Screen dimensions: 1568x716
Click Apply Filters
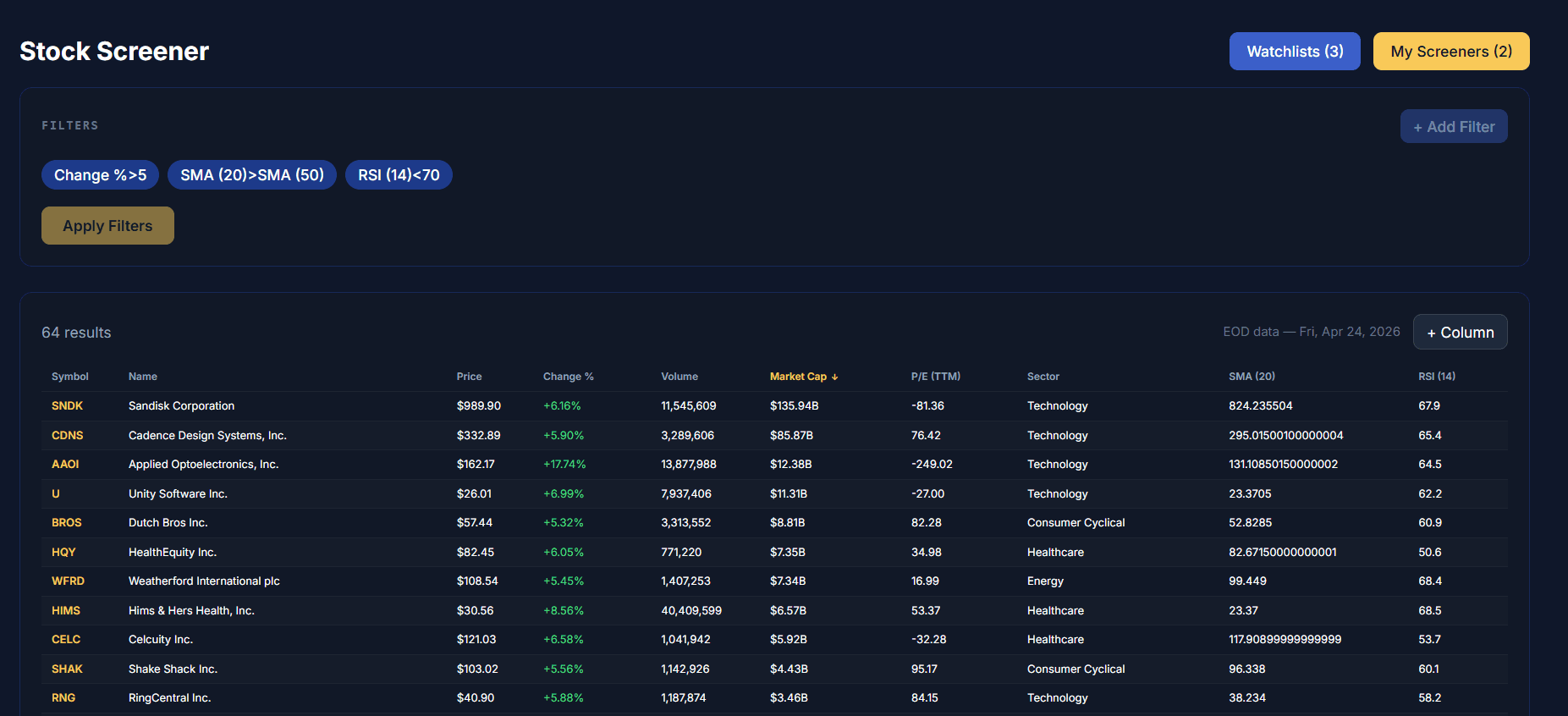point(107,226)
